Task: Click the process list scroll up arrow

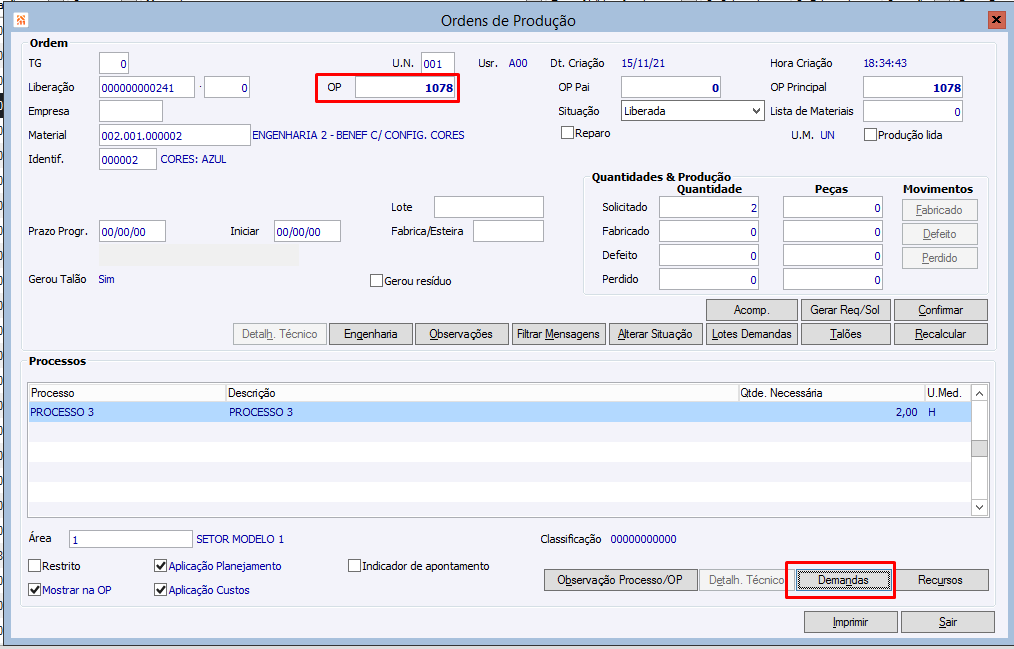Action: tap(980, 393)
